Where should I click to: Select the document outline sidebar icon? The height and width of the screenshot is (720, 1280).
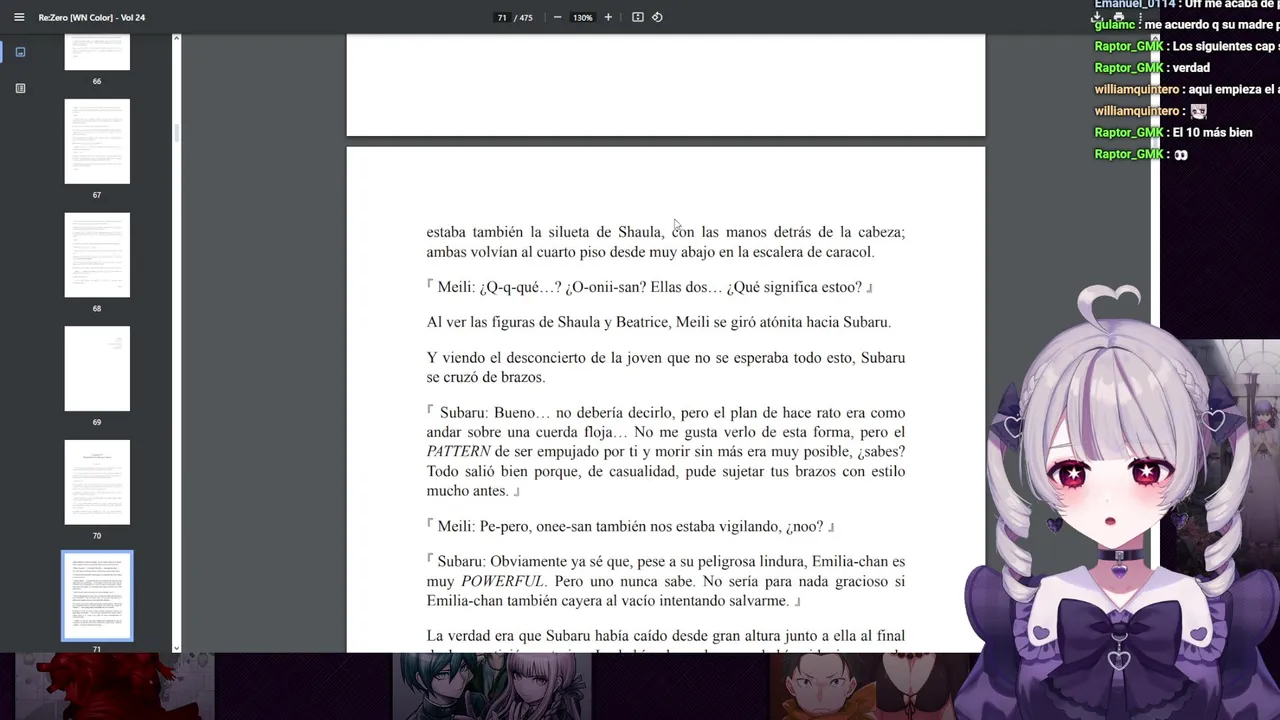(x=20, y=88)
